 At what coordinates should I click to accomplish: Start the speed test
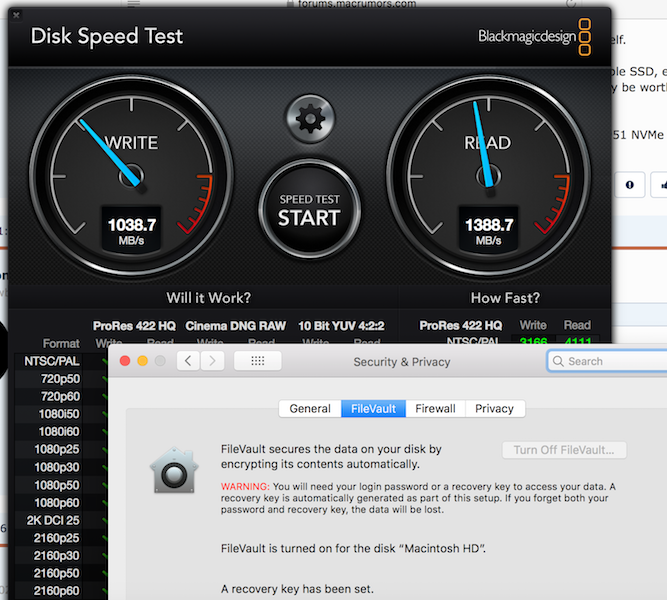pos(310,210)
